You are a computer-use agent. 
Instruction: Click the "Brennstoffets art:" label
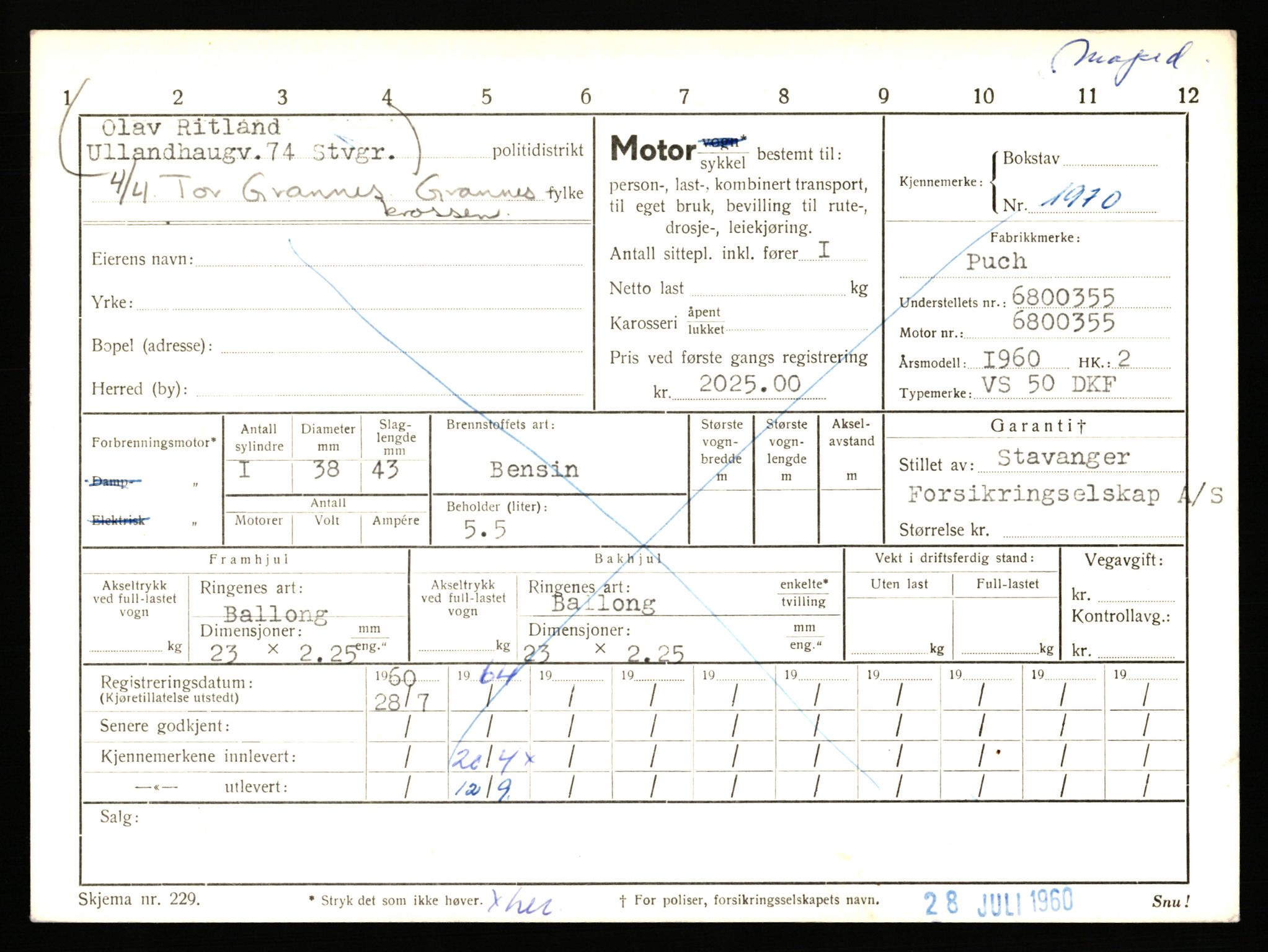500,425
